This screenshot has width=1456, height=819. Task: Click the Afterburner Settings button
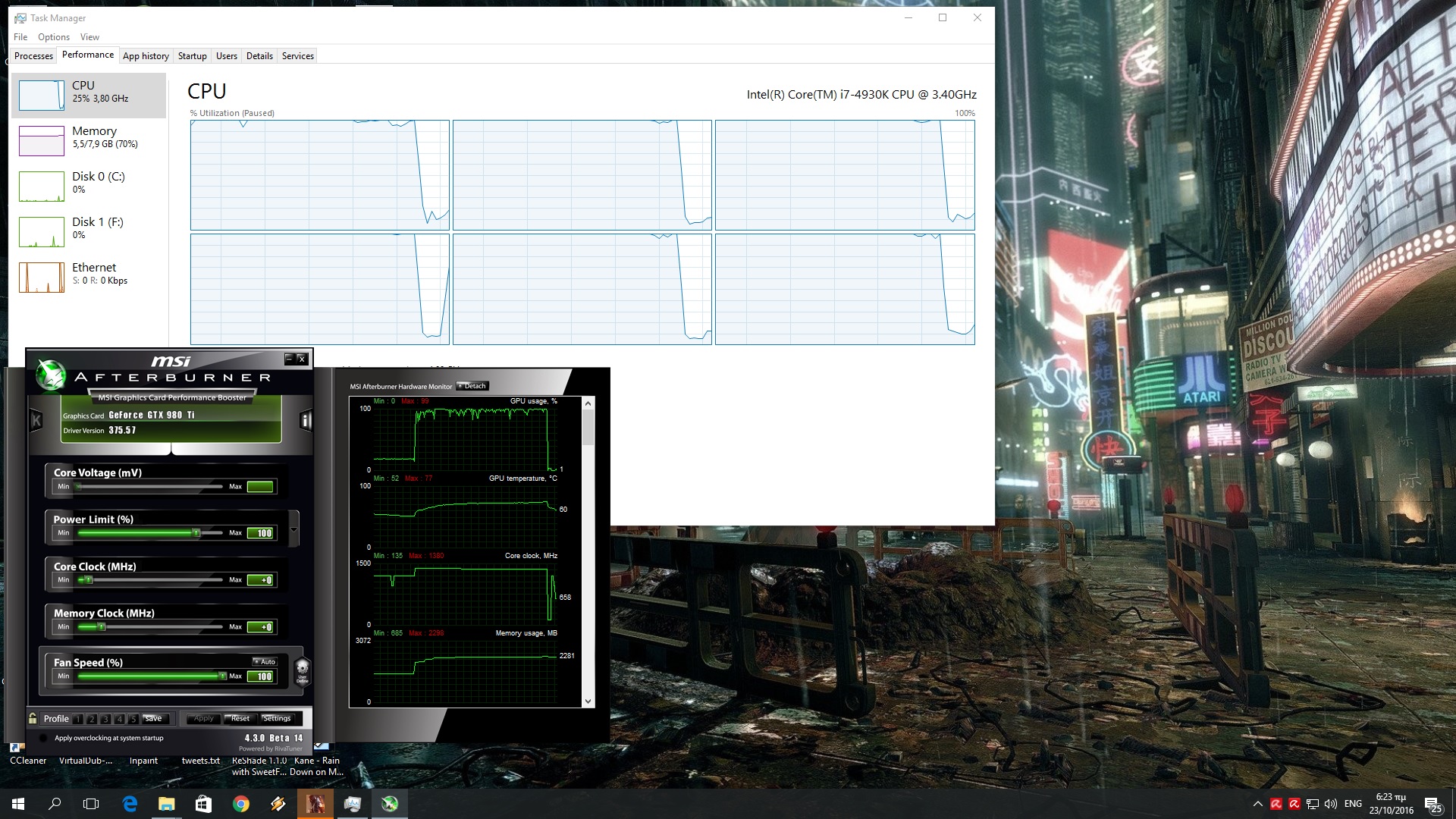pyautogui.click(x=277, y=718)
